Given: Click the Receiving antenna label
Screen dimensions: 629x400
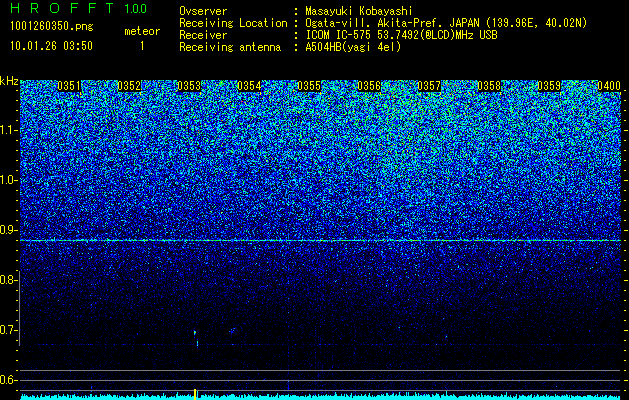Looking at the screenshot, I should [230, 47].
